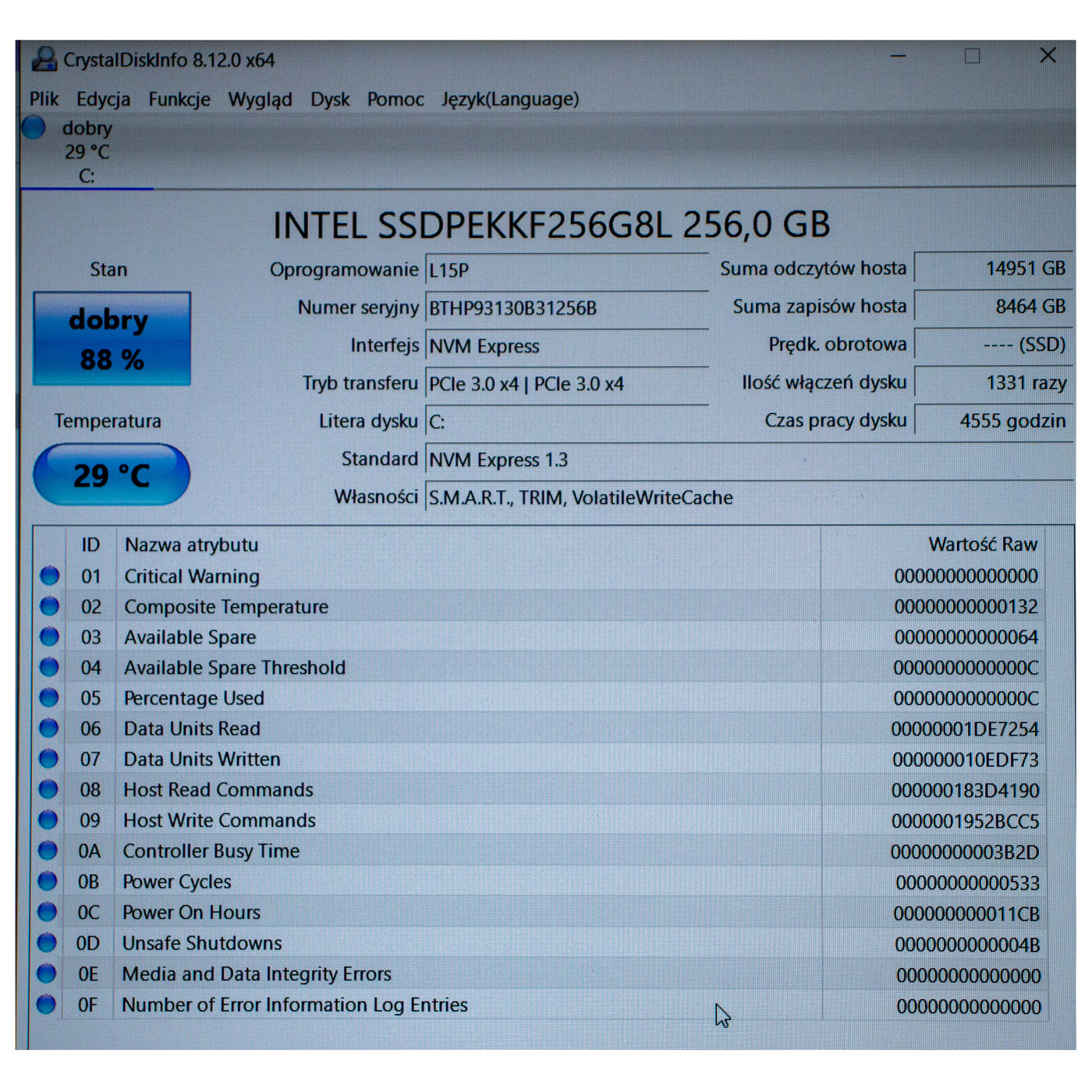Click status circle for Power On Hours row
This screenshot has height=1092, width=1092.
(47, 912)
